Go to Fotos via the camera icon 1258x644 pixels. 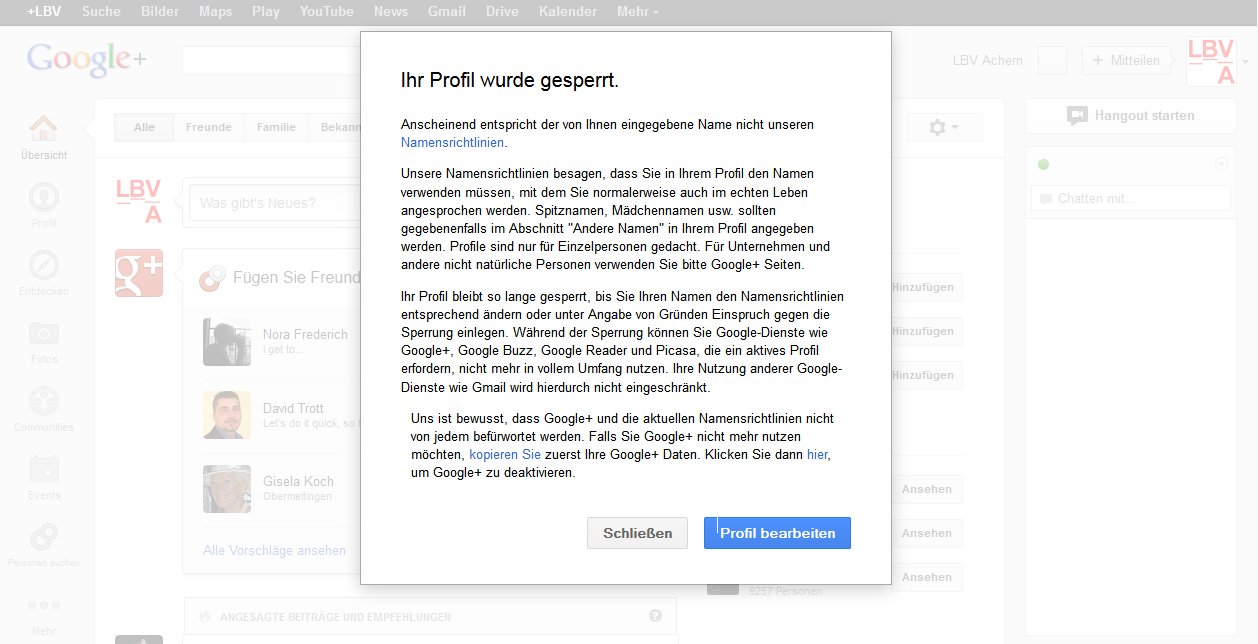coord(44,334)
